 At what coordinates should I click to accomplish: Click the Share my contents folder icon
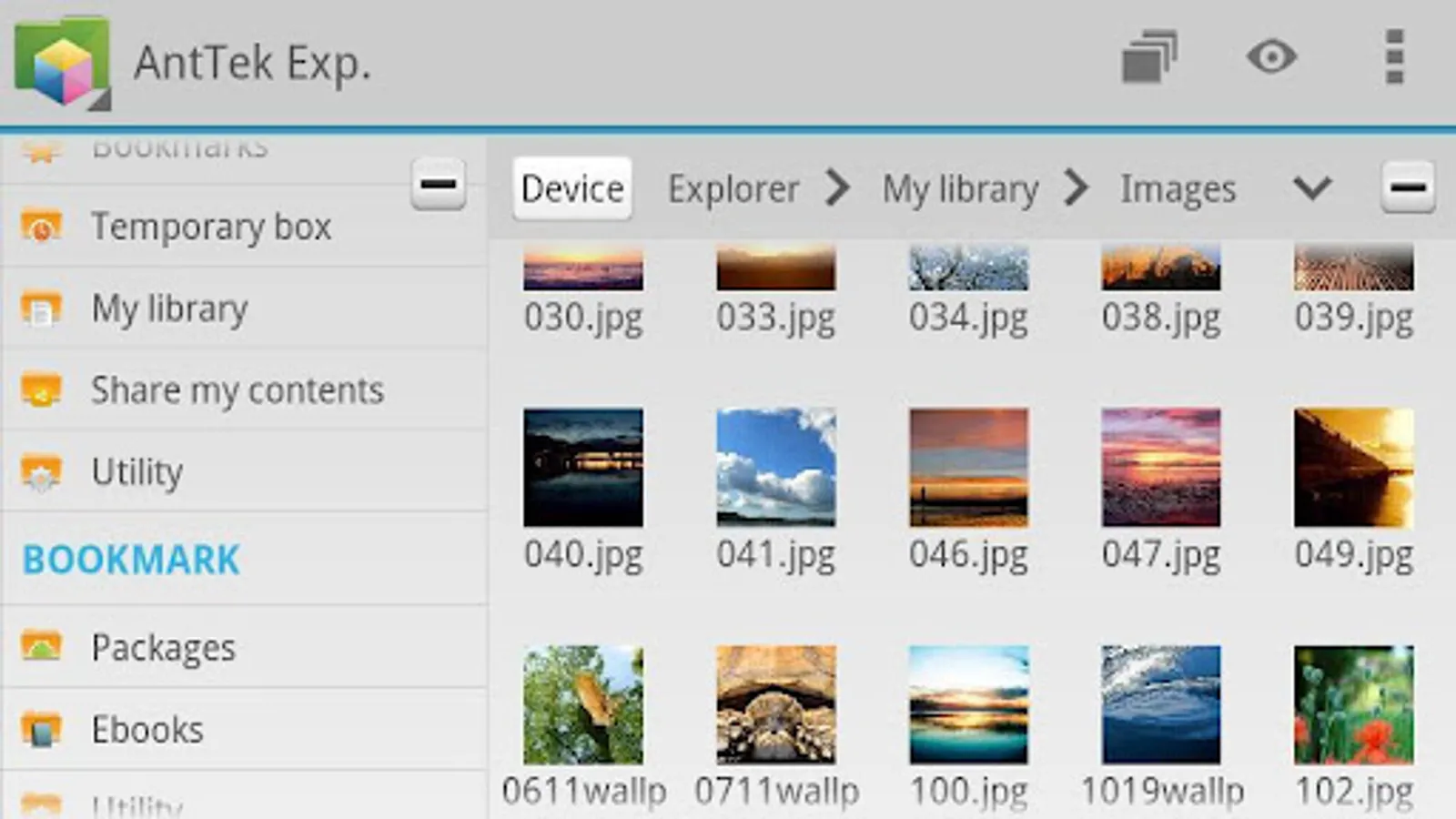41,390
